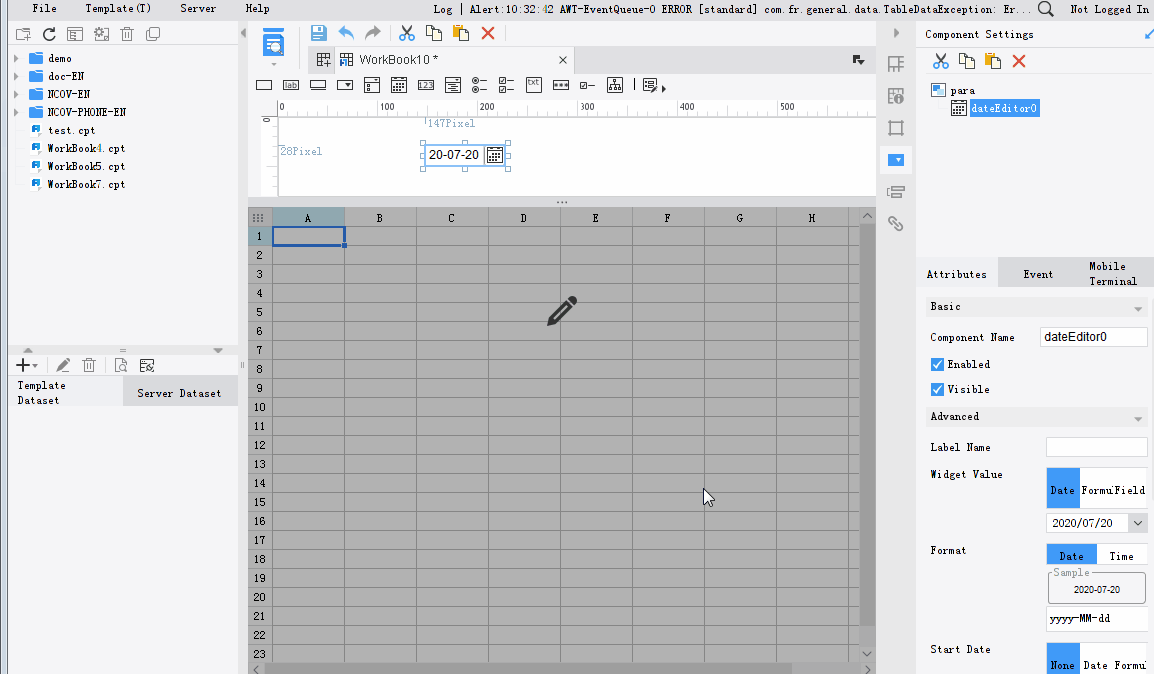Select the checkbox group widget icon
Image resolution: width=1154 pixels, height=674 pixels.
pos(506,85)
